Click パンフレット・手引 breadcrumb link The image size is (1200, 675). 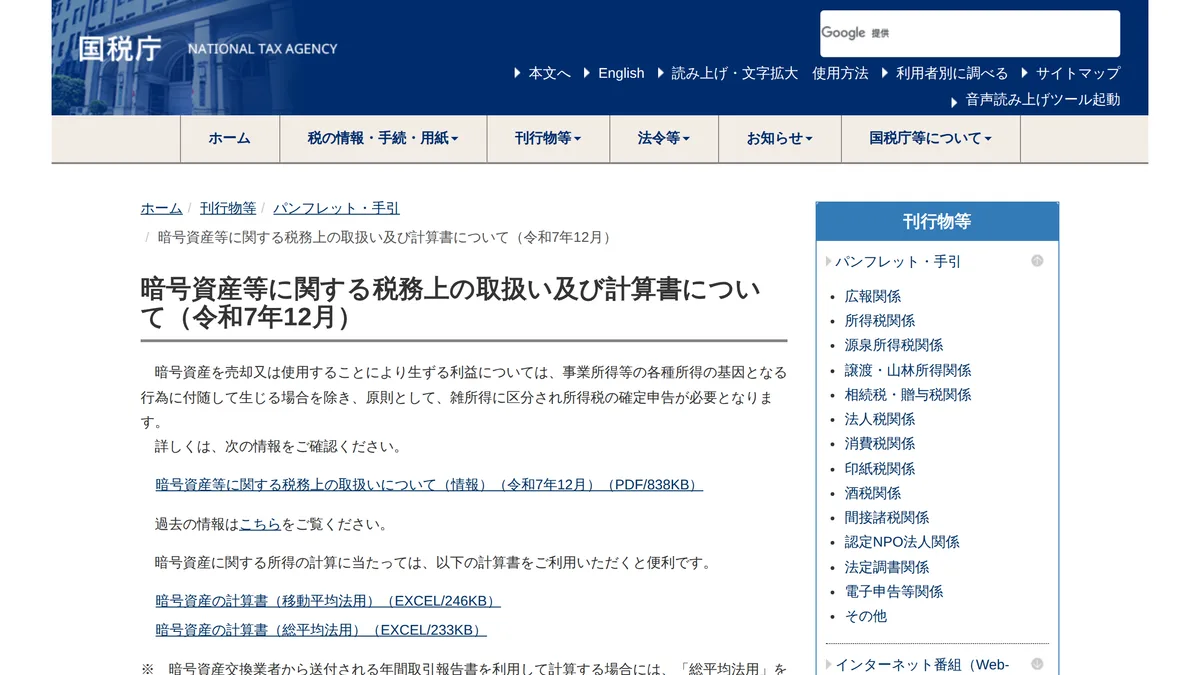click(336, 208)
